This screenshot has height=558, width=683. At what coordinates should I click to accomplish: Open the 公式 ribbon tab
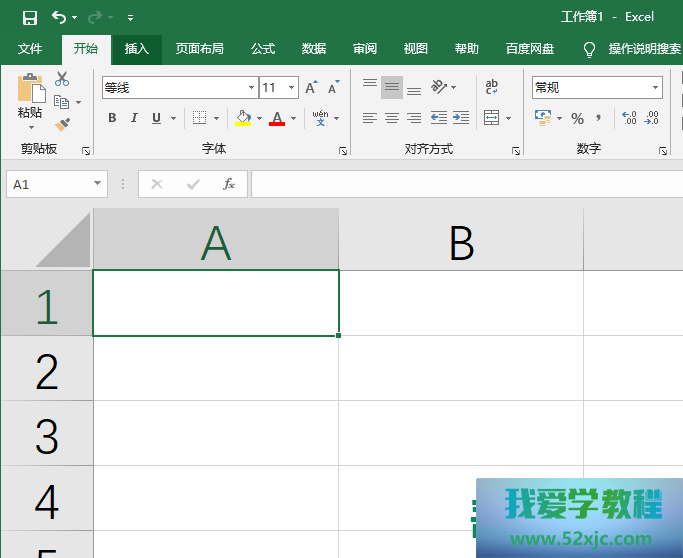coord(263,49)
